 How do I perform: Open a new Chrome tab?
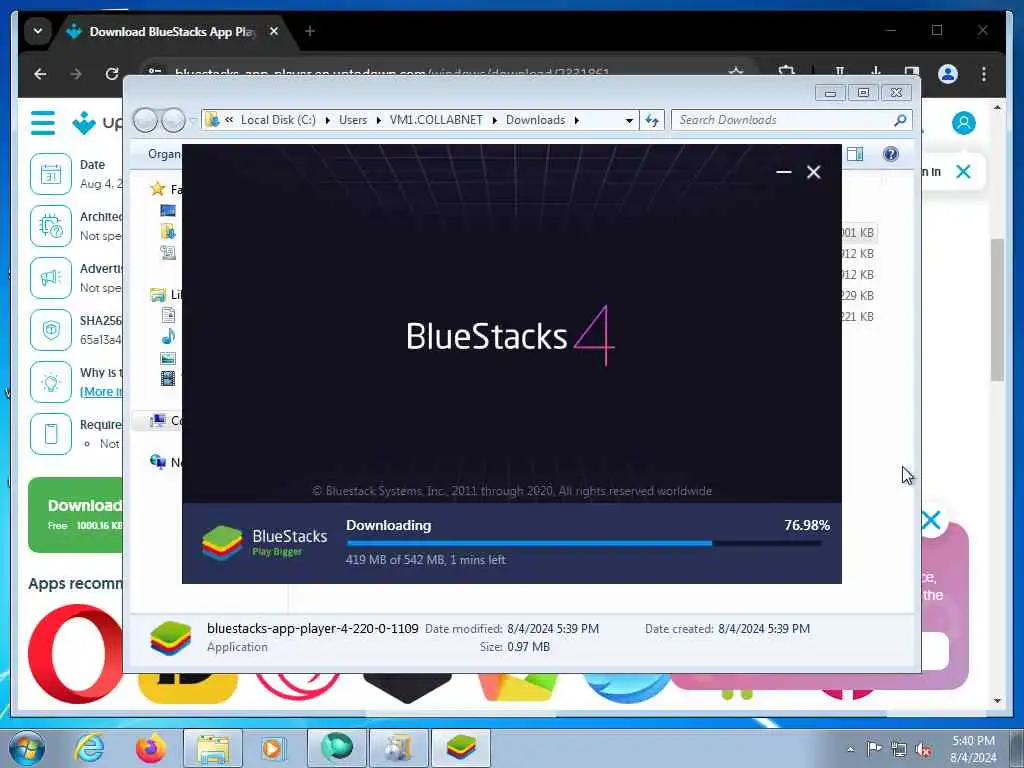(x=310, y=31)
